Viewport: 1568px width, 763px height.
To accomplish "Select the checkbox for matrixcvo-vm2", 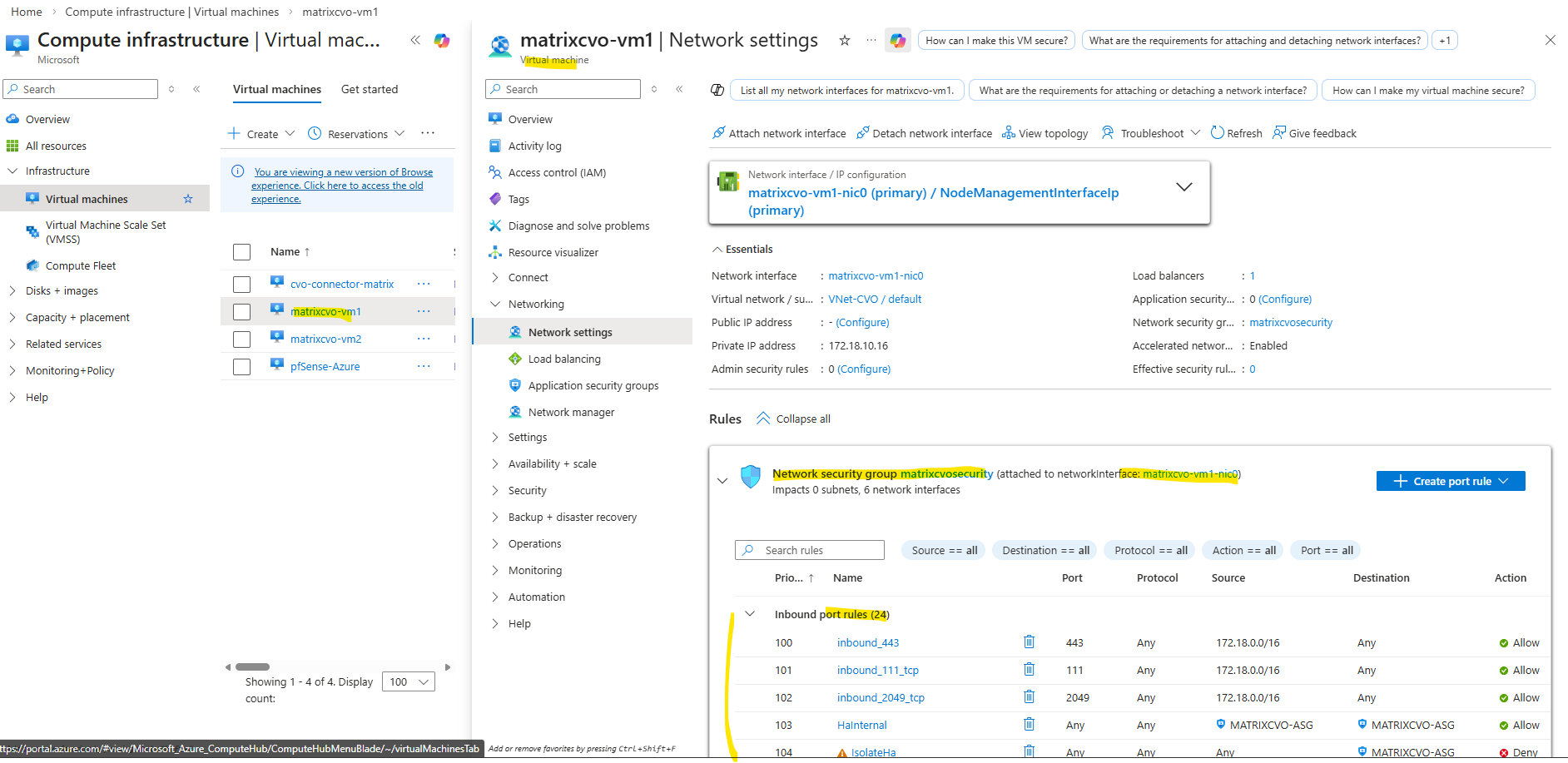I will [242, 339].
